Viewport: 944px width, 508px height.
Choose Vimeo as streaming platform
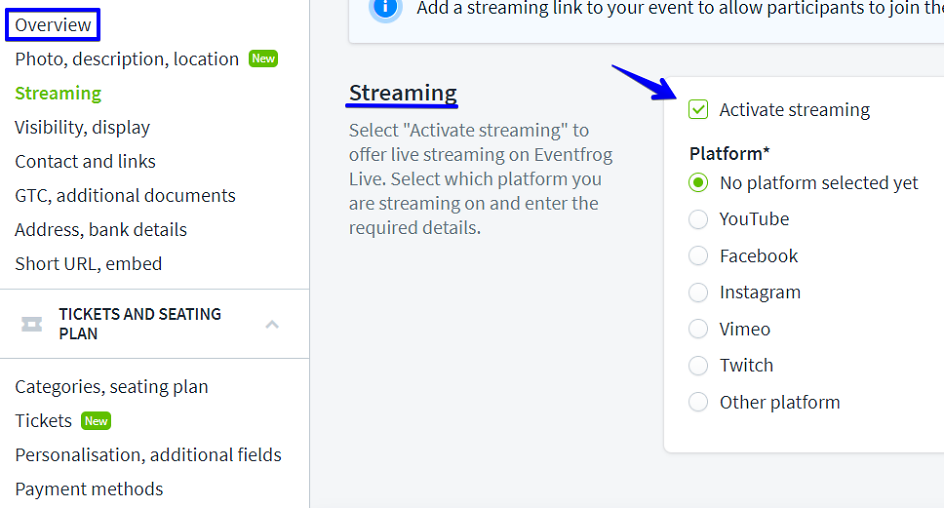click(698, 329)
